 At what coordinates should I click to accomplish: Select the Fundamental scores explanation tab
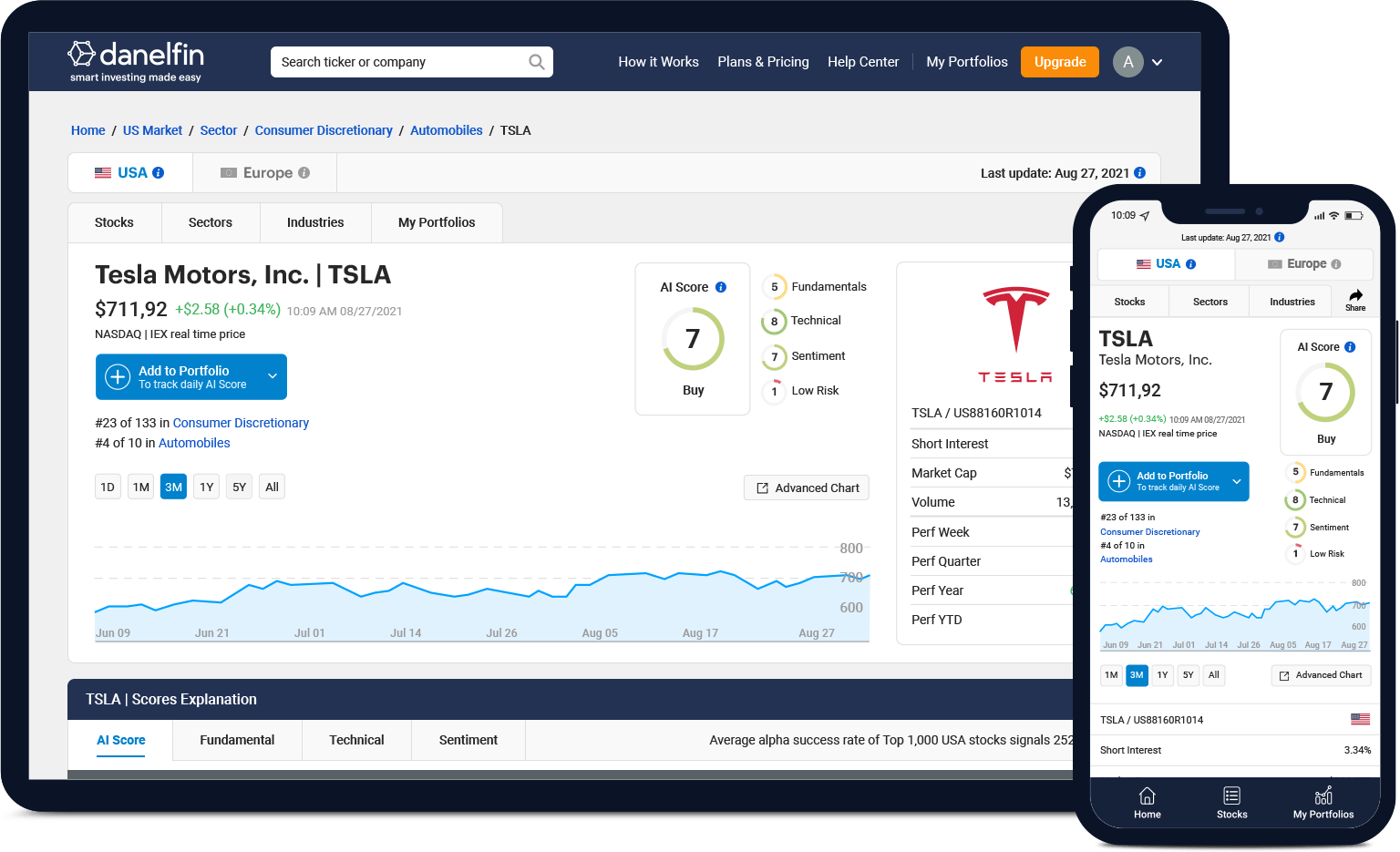tap(237, 740)
